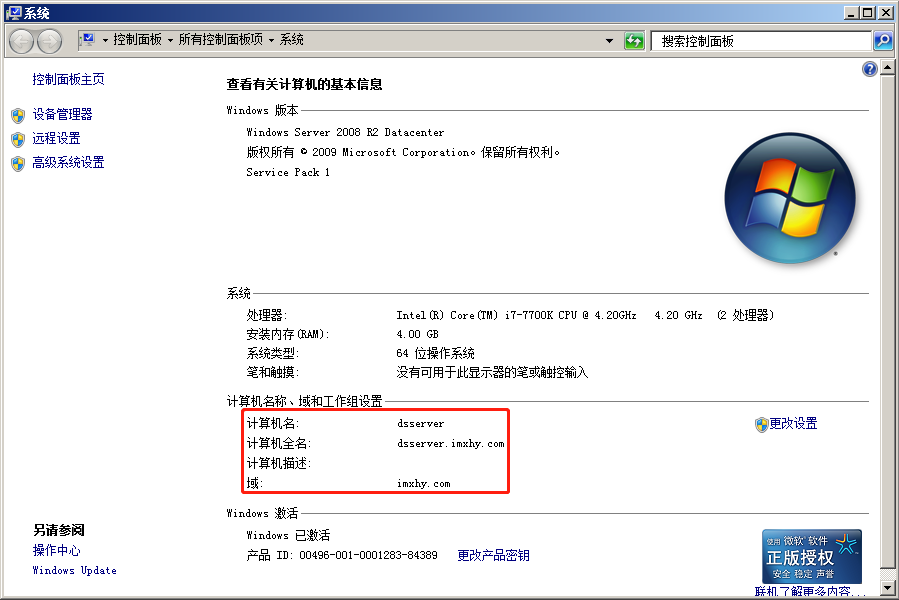Viewport: 899px width, 600px height.
Task: Open help via blue question mark icon
Action: click(x=869, y=69)
